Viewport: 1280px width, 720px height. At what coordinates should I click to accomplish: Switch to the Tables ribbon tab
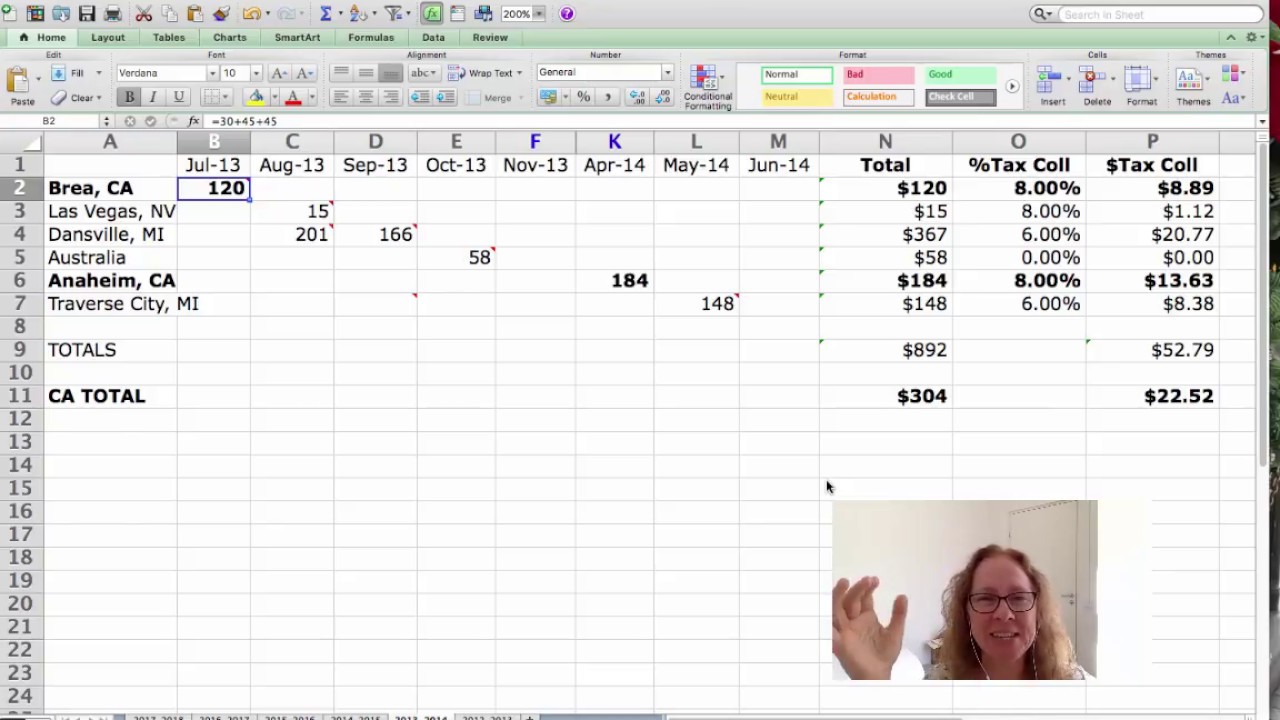pyautogui.click(x=169, y=37)
